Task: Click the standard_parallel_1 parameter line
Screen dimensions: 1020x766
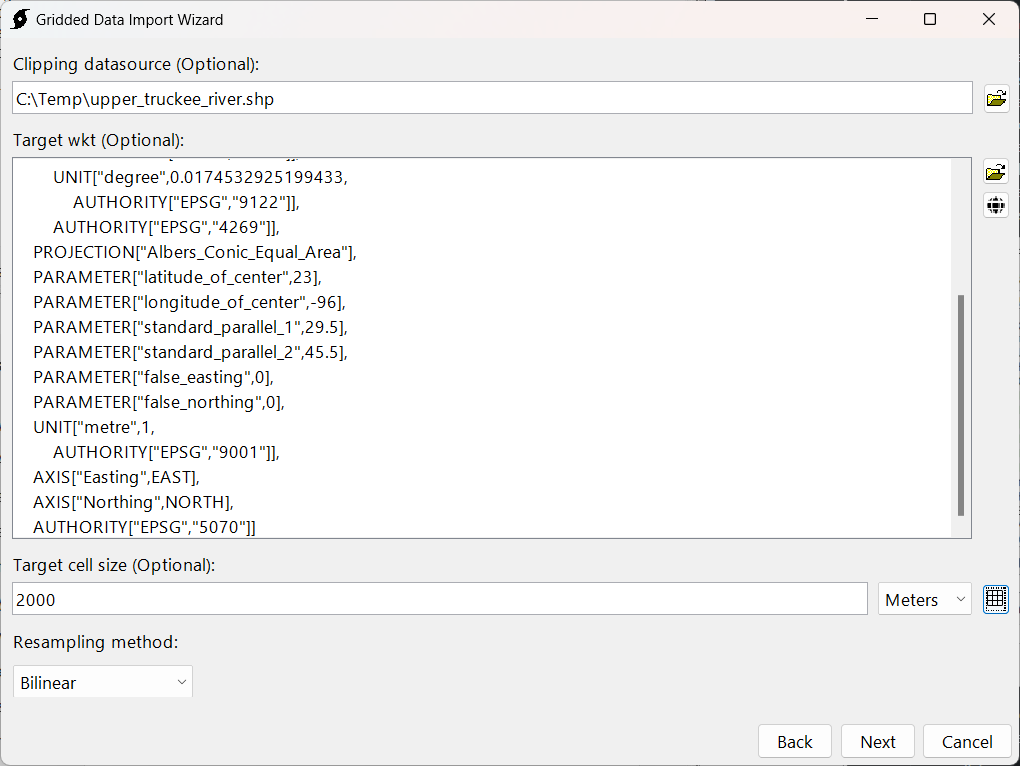Action: click(190, 327)
